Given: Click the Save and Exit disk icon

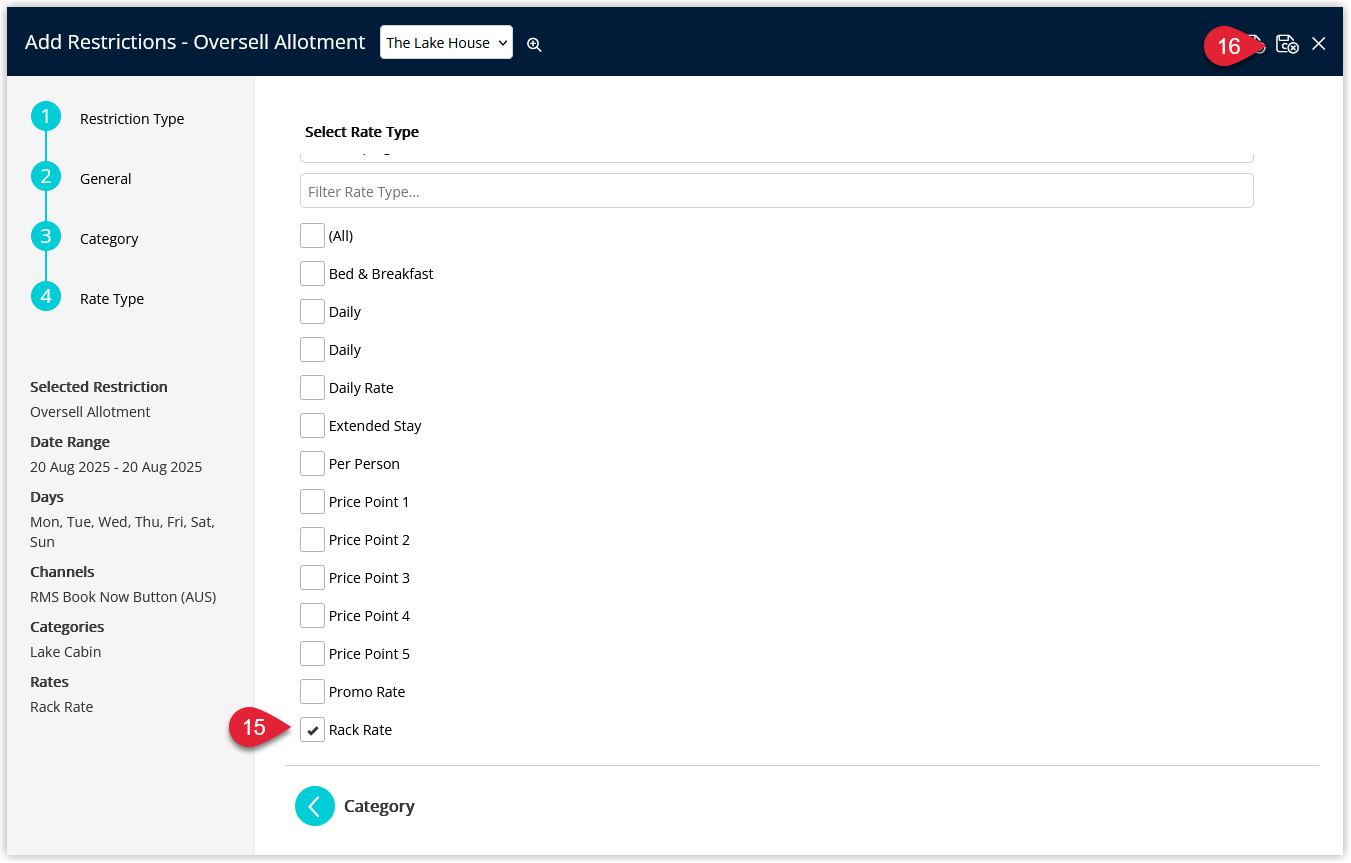Looking at the screenshot, I should (1287, 43).
